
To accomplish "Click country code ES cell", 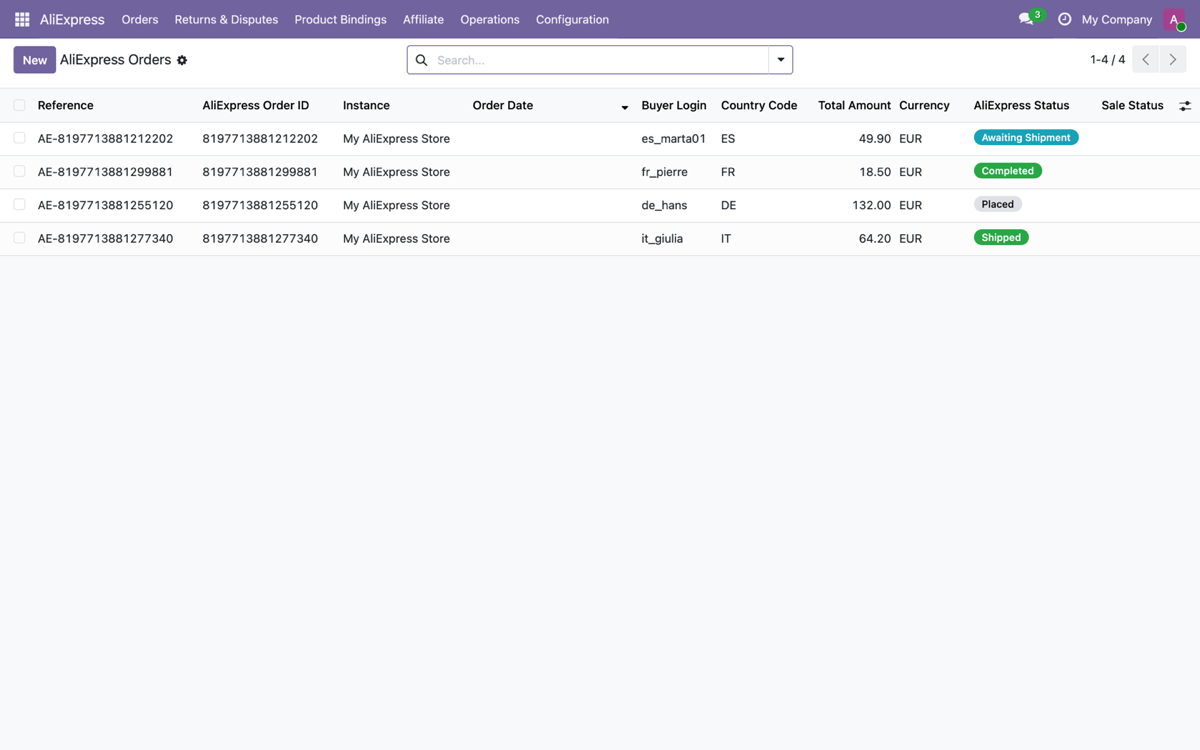I will click(728, 139).
